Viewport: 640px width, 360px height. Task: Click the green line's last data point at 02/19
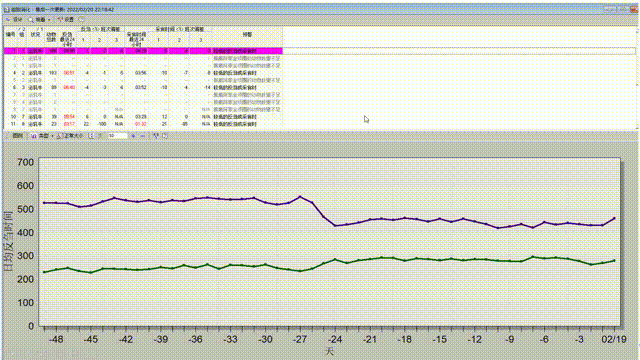coord(614,261)
